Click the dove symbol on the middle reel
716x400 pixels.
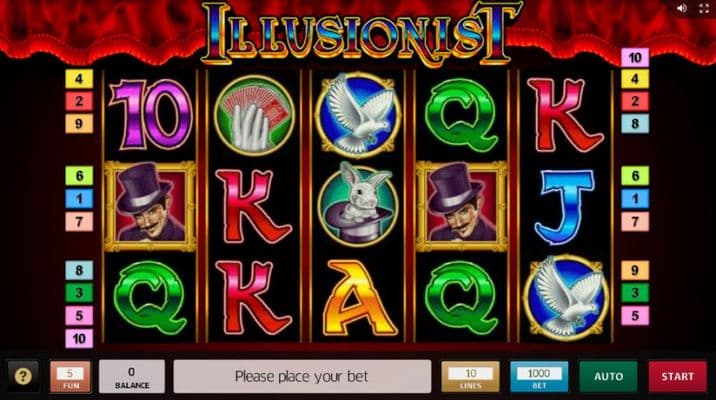358,115
